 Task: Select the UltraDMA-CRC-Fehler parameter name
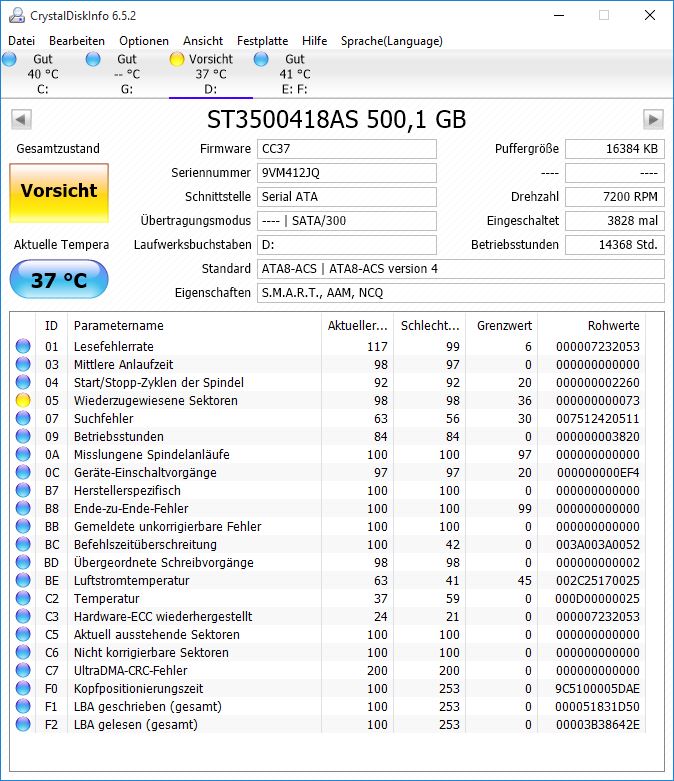point(131,670)
